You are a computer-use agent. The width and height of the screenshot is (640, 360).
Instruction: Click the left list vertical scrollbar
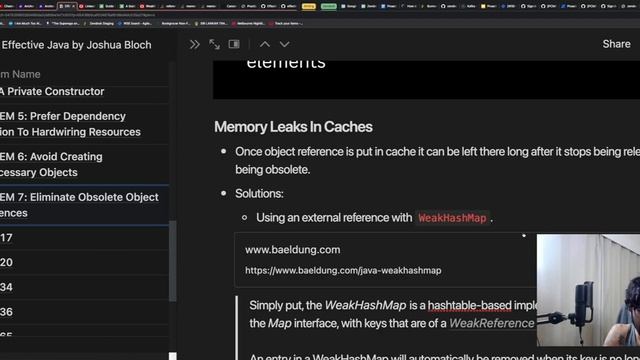tap(173, 261)
